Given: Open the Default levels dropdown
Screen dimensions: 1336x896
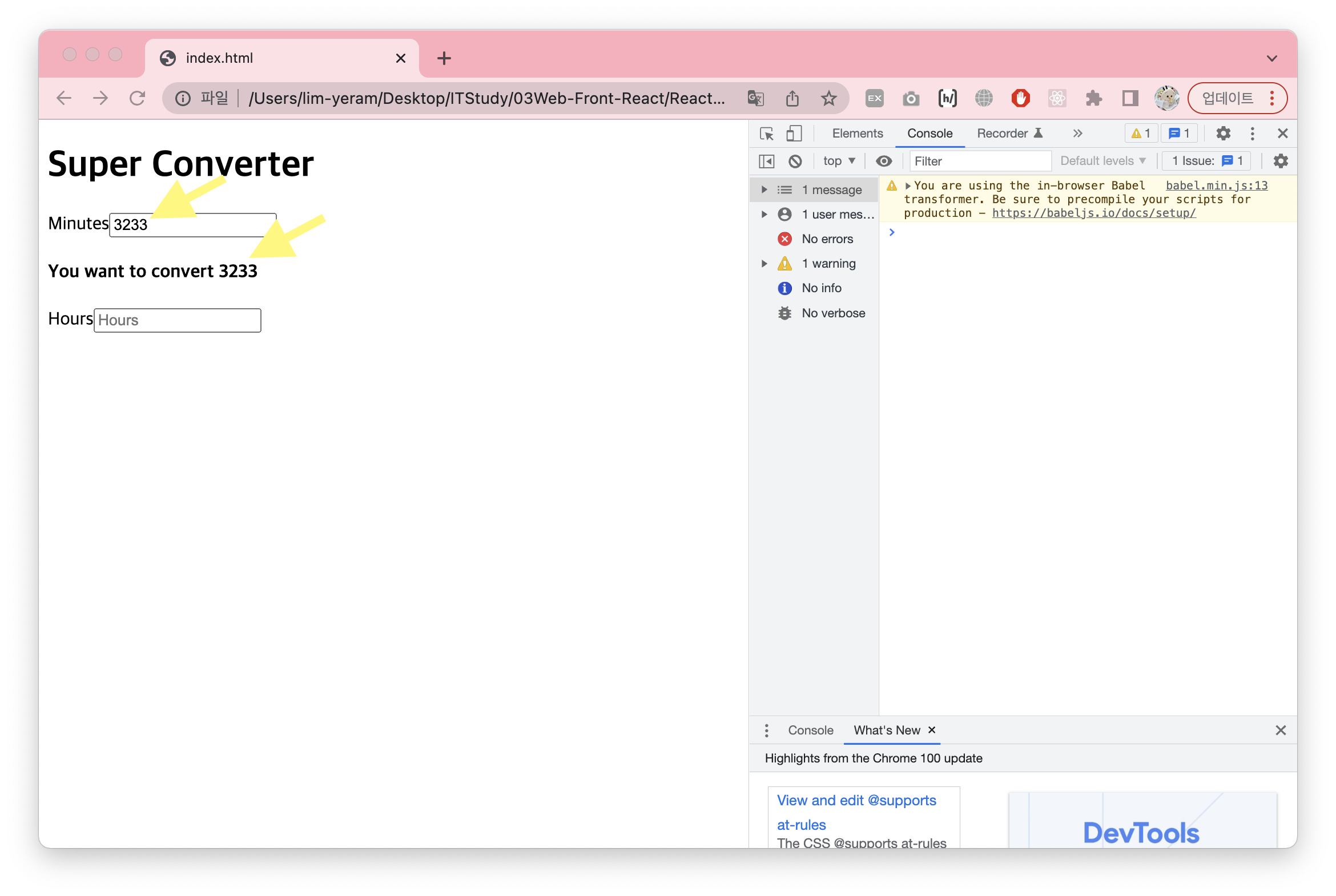Looking at the screenshot, I should pos(1102,161).
